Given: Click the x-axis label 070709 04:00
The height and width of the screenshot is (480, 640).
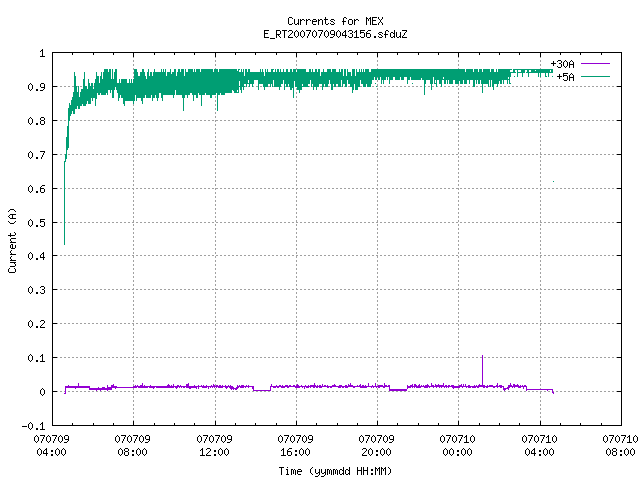Looking at the screenshot, I should (x=51, y=446).
